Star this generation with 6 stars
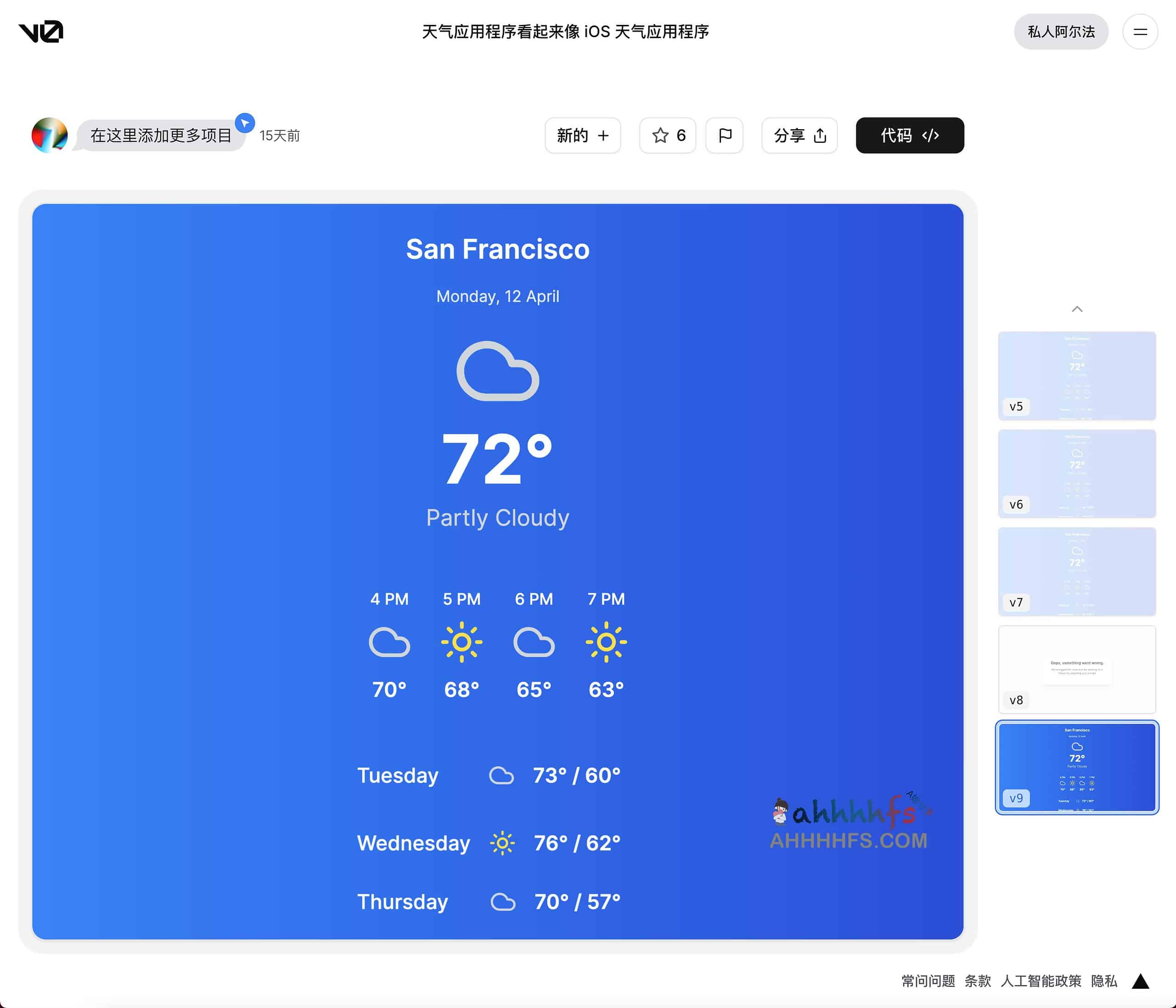 [x=668, y=135]
